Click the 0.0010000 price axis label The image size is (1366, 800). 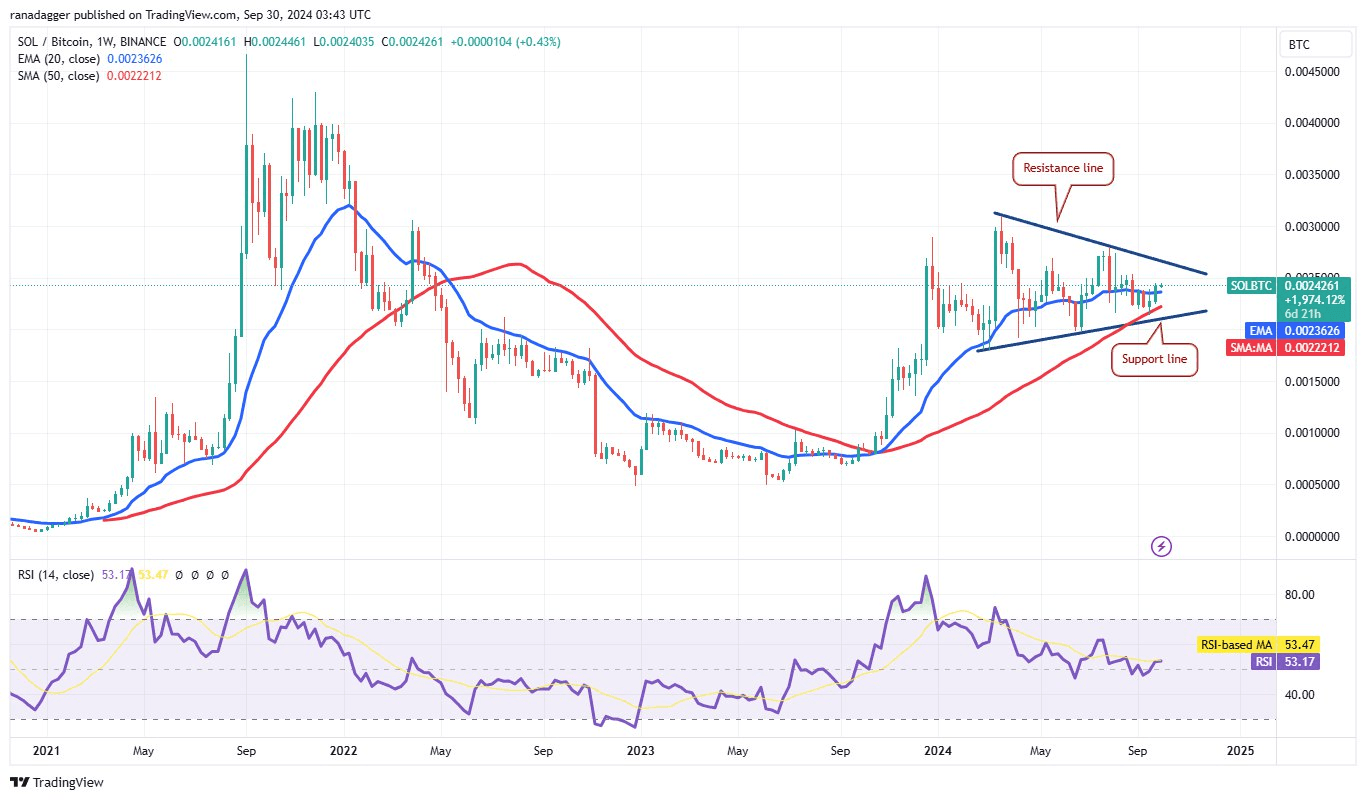click(x=1311, y=433)
